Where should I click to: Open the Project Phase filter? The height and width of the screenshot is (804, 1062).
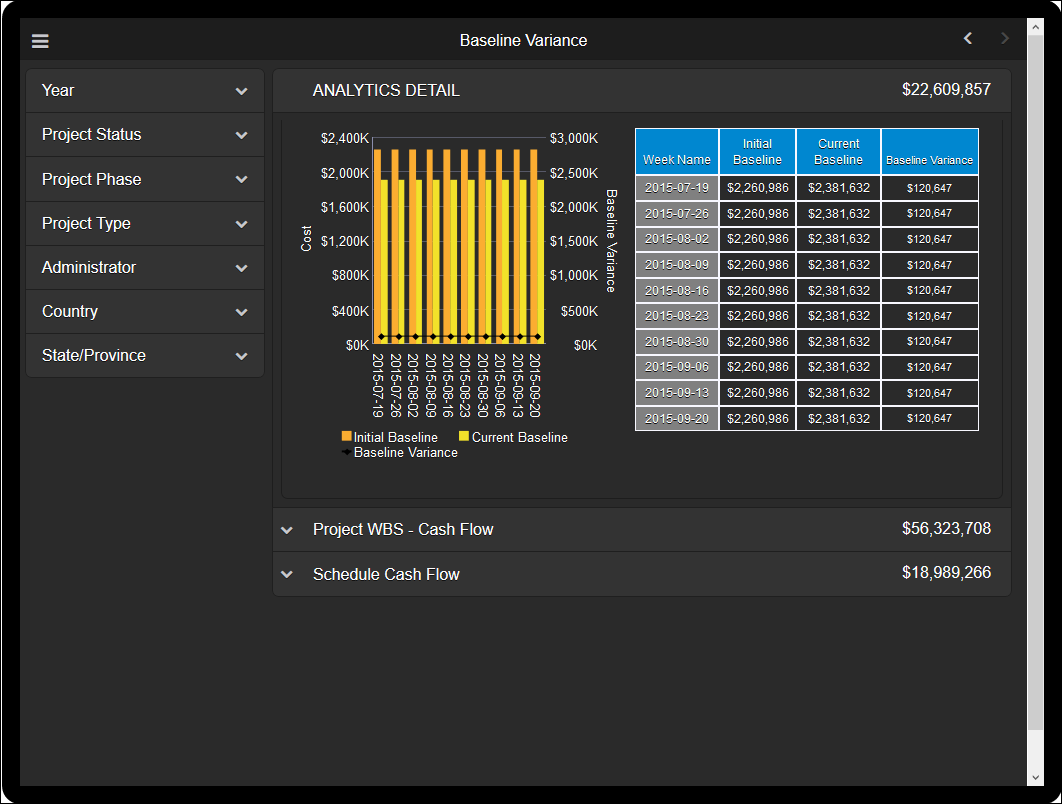(x=145, y=180)
